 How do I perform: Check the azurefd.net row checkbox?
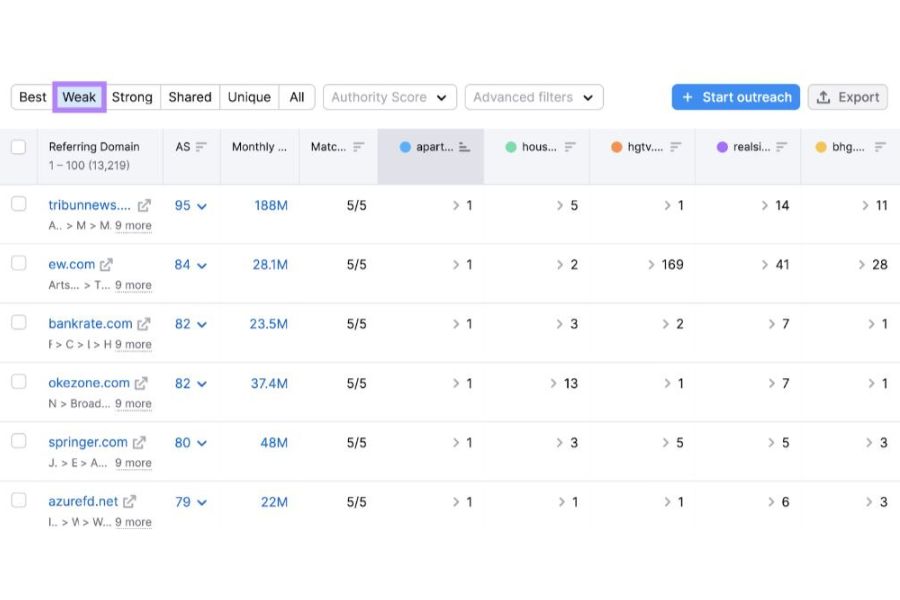point(18,500)
